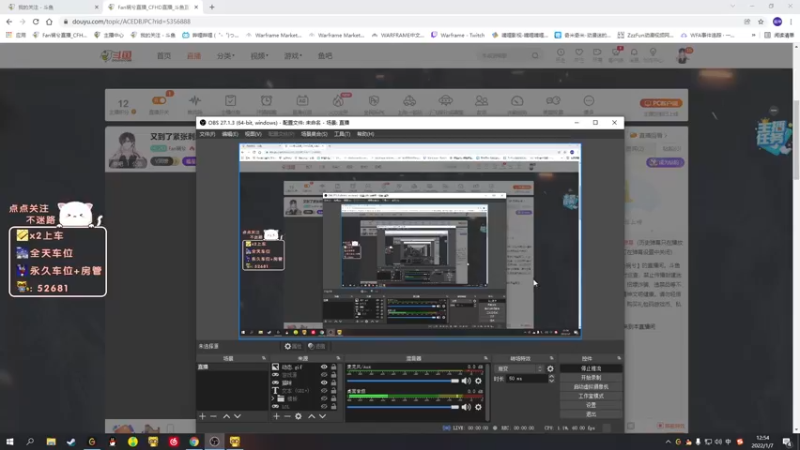Toggle the Douyu live switch (直播开关)

159,101
